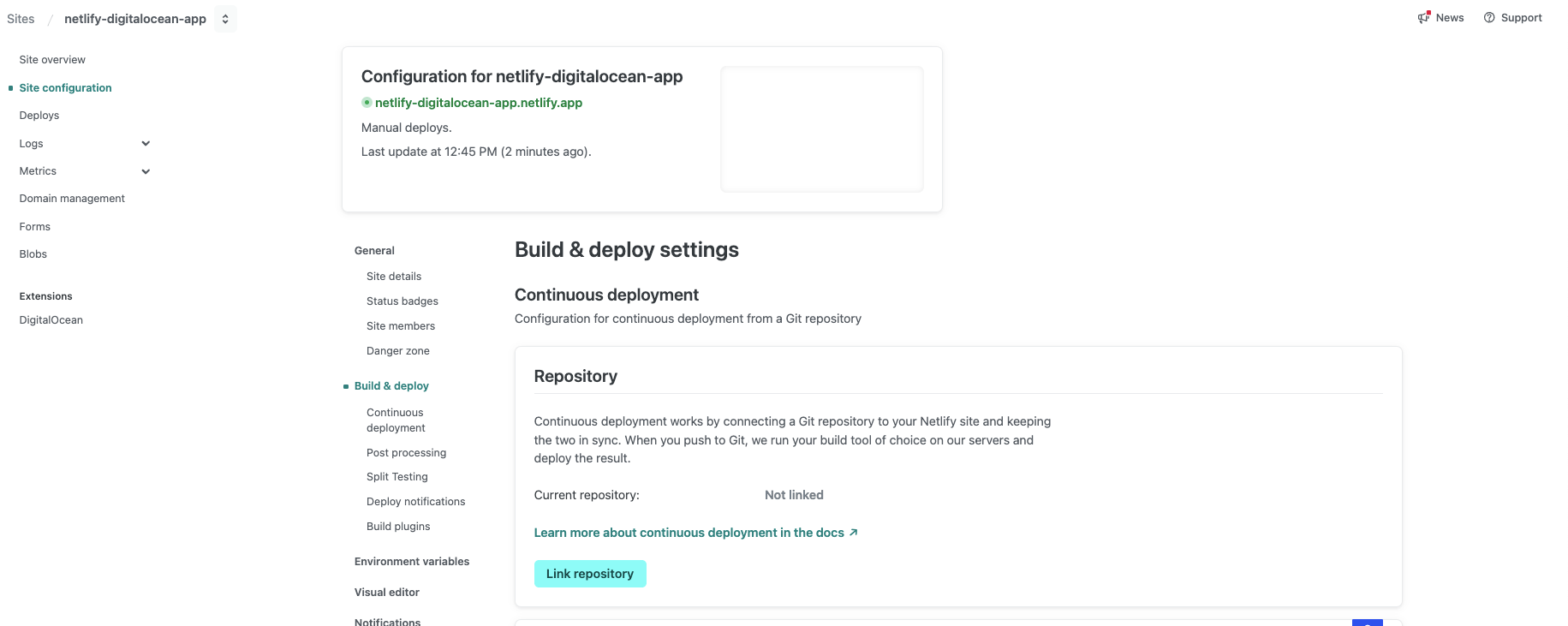Open the site switcher next to netlify-digitalocean-app
Screen dimensions: 1568x626
[225, 19]
